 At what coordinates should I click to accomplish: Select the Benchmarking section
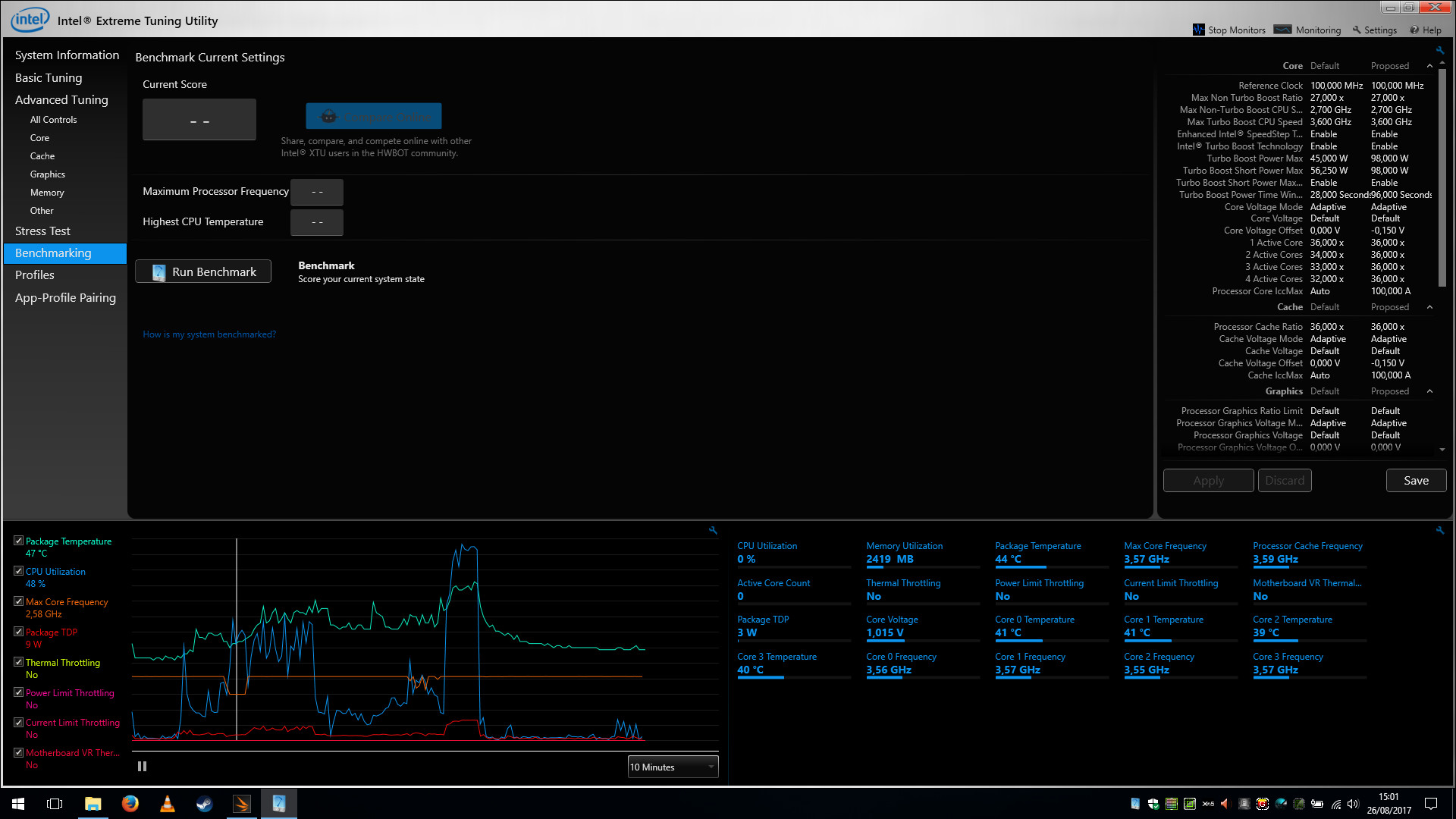click(65, 253)
